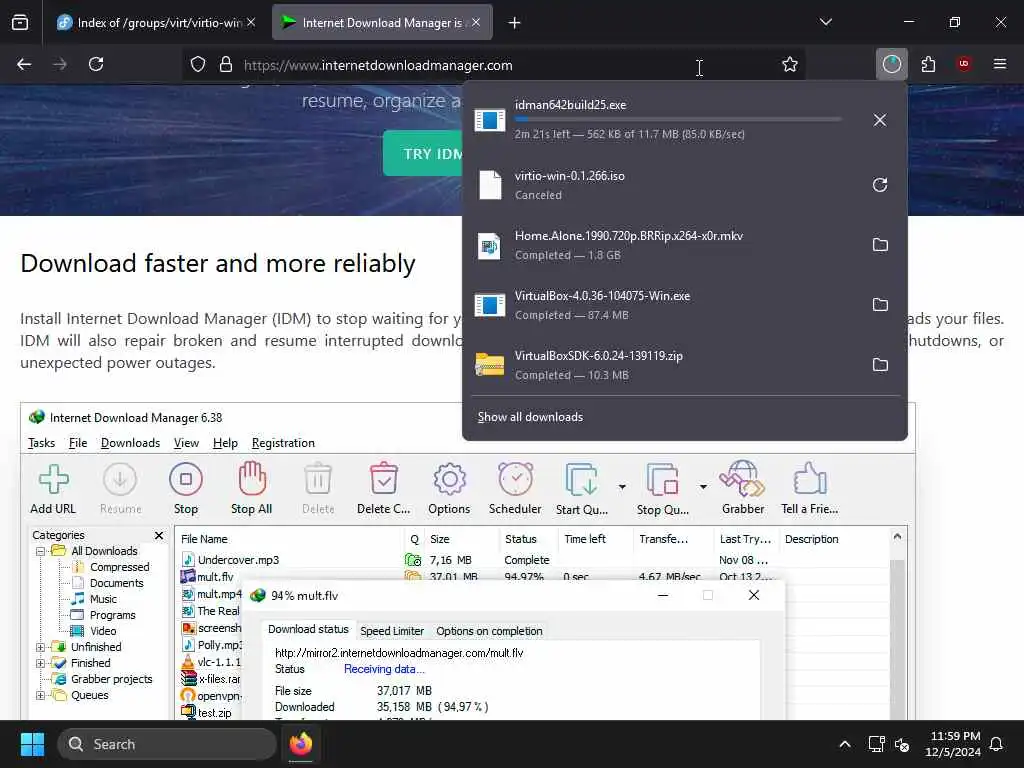Open the Grabber tool icon
This screenshot has width=1024, height=768.
[x=743, y=488]
